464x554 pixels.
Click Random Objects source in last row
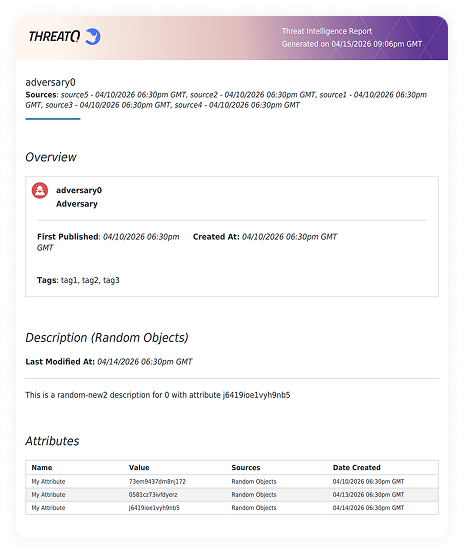(254, 508)
